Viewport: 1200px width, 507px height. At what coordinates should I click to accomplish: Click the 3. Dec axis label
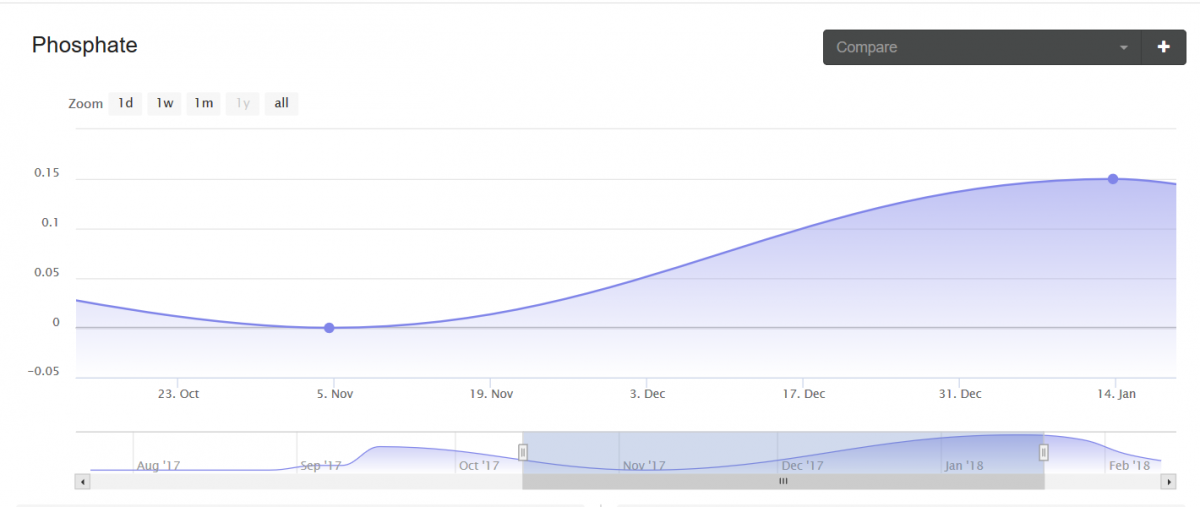(x=647, y=394)
